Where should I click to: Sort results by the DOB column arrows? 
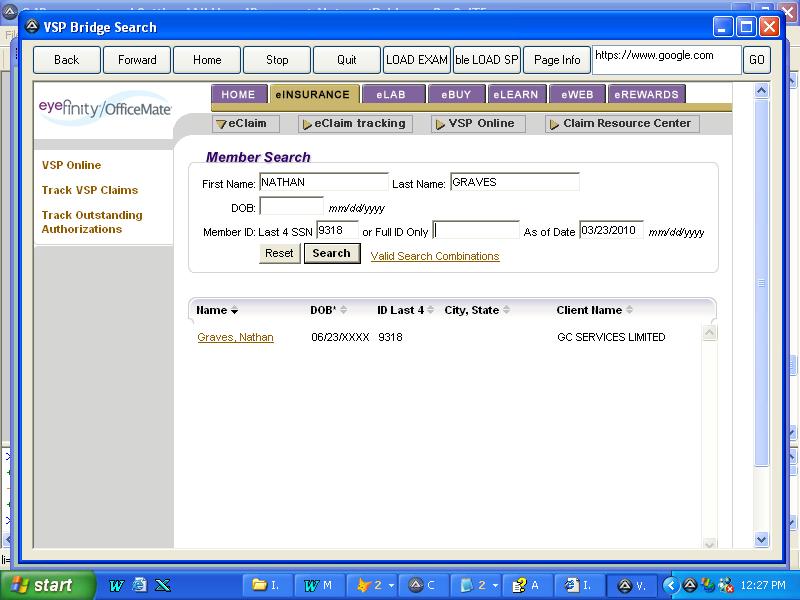click(343, 311)
